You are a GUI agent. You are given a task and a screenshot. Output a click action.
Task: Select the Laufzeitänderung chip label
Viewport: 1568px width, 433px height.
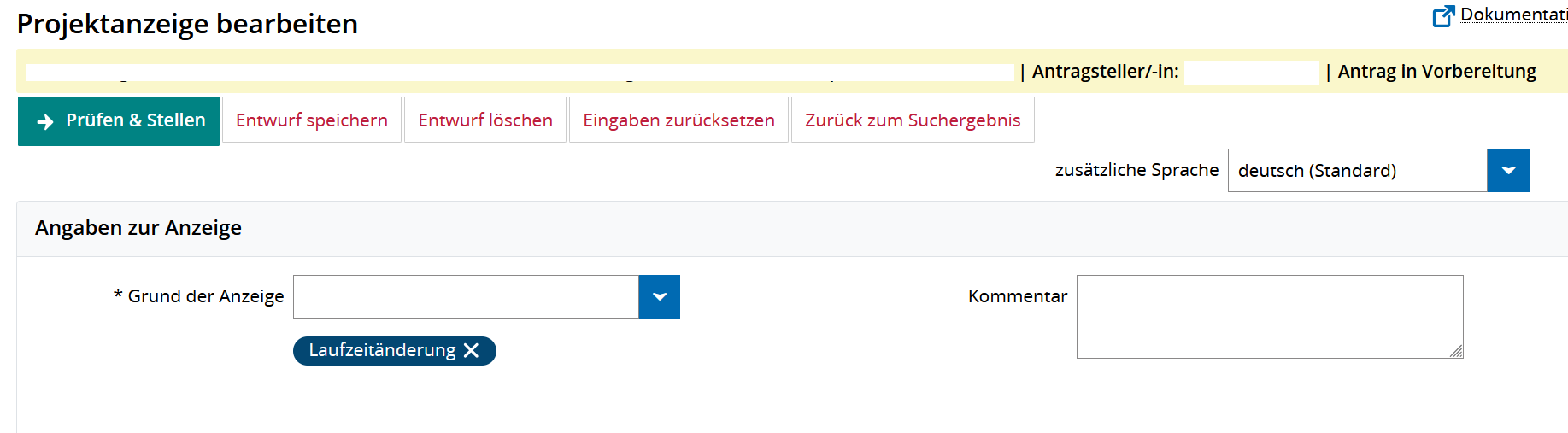(382, 351)
